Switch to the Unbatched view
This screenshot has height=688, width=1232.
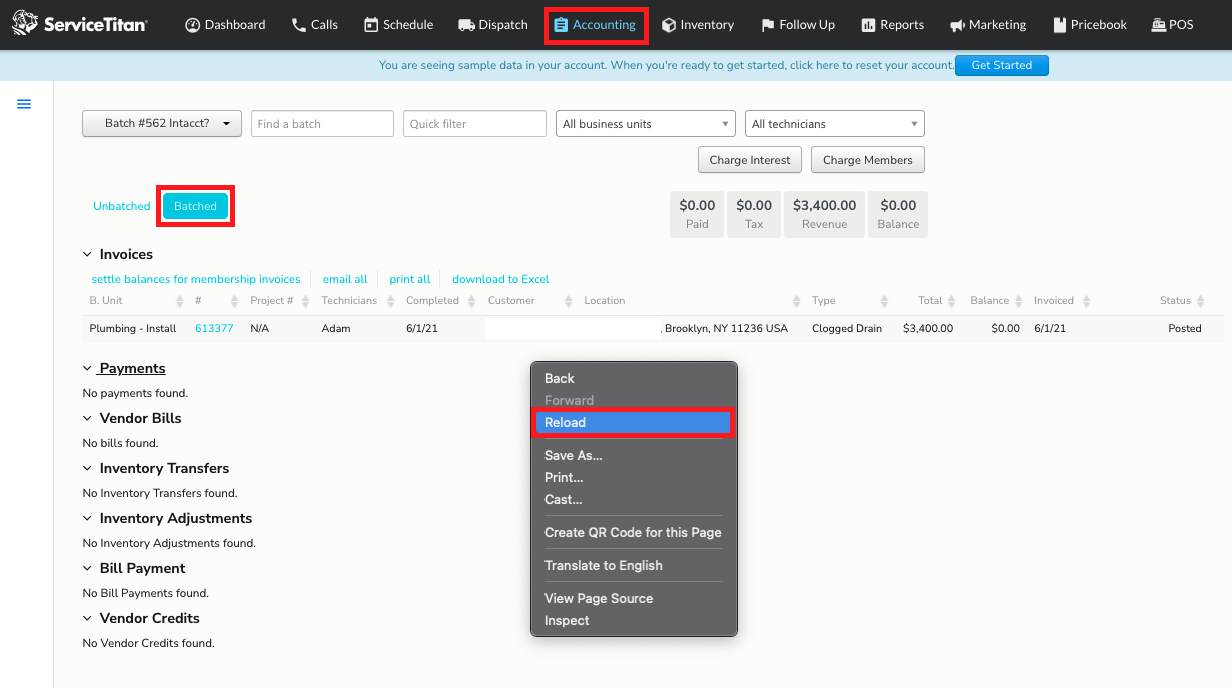tap(122, 206)
